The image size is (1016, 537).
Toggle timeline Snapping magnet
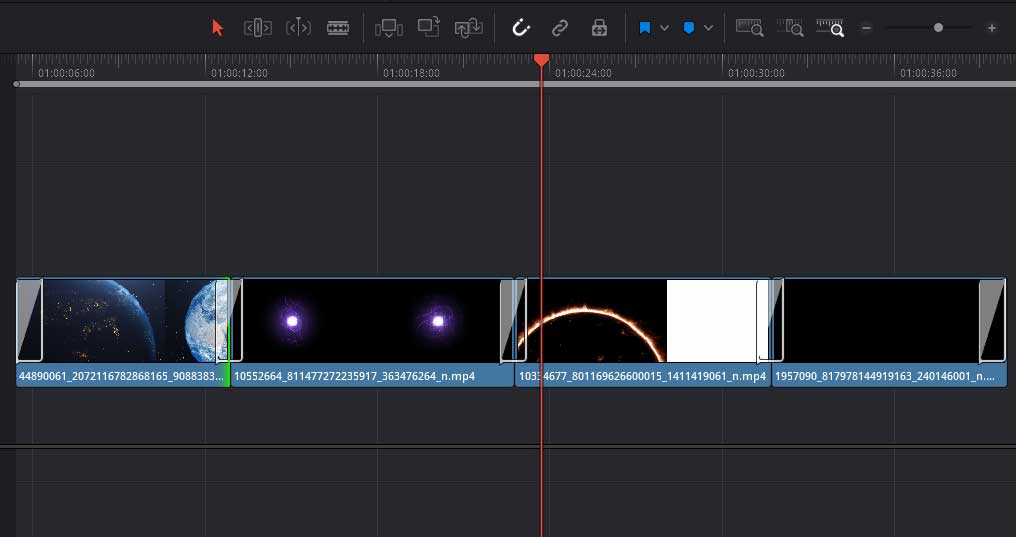click(x=520, y=28)
